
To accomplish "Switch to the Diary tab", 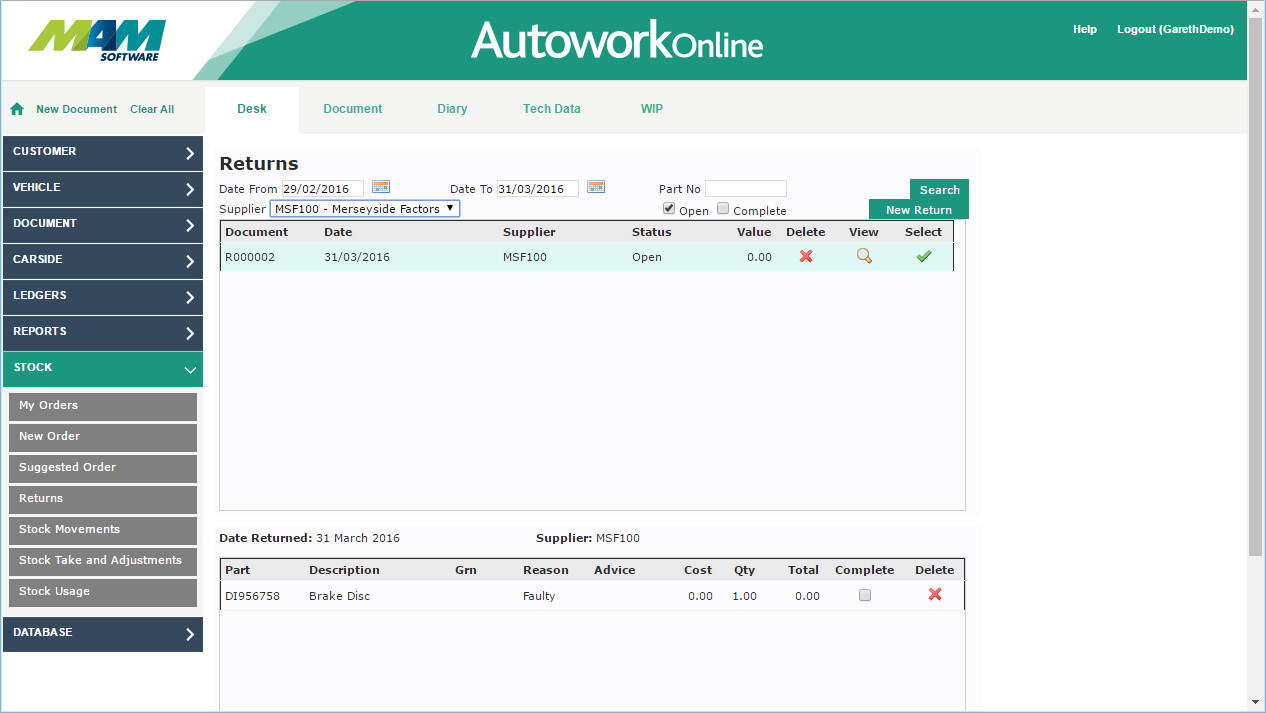I will click(452, 109).
